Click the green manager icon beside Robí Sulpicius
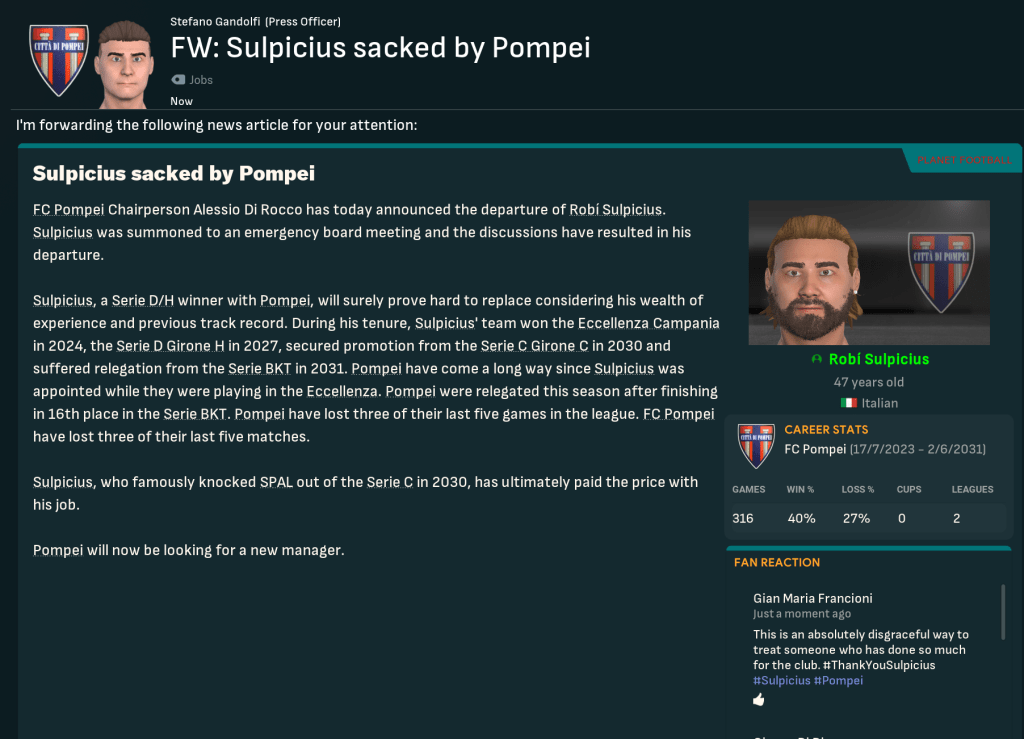This screenshot has height=739, width=1024. pos(817,360)
